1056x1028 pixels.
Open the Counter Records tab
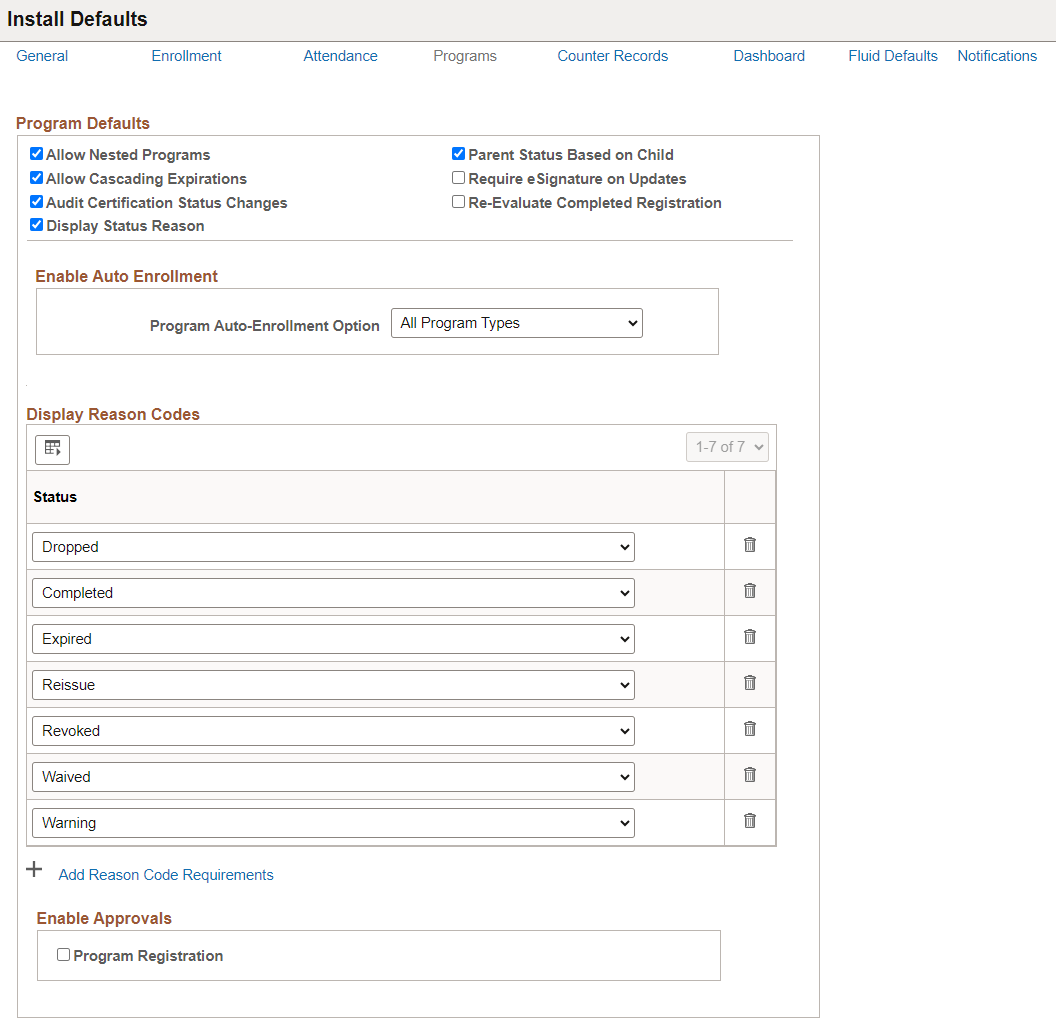(x=612, y=56)
